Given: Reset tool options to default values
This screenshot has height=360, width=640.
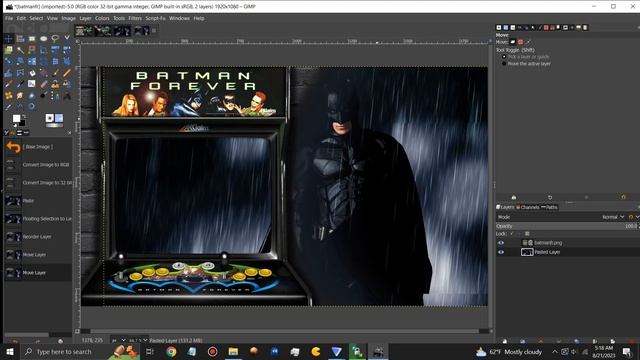Looking at the screenshot, I should pos(623,197).
